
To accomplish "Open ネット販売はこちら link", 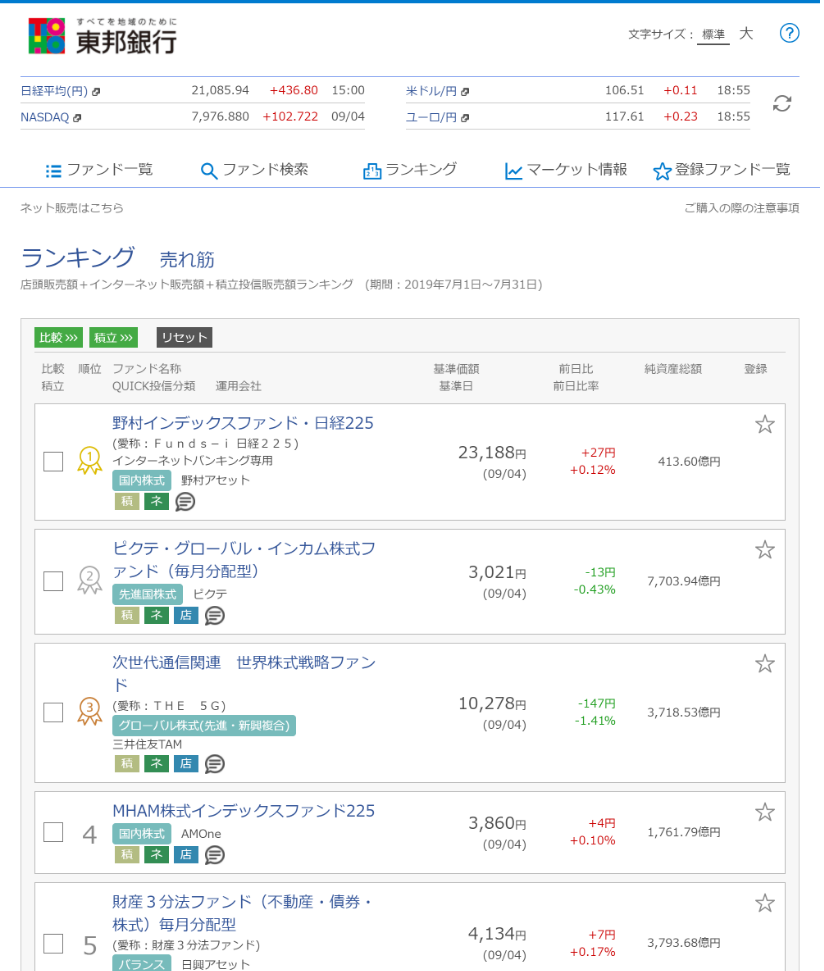I will tap(72, 208).
